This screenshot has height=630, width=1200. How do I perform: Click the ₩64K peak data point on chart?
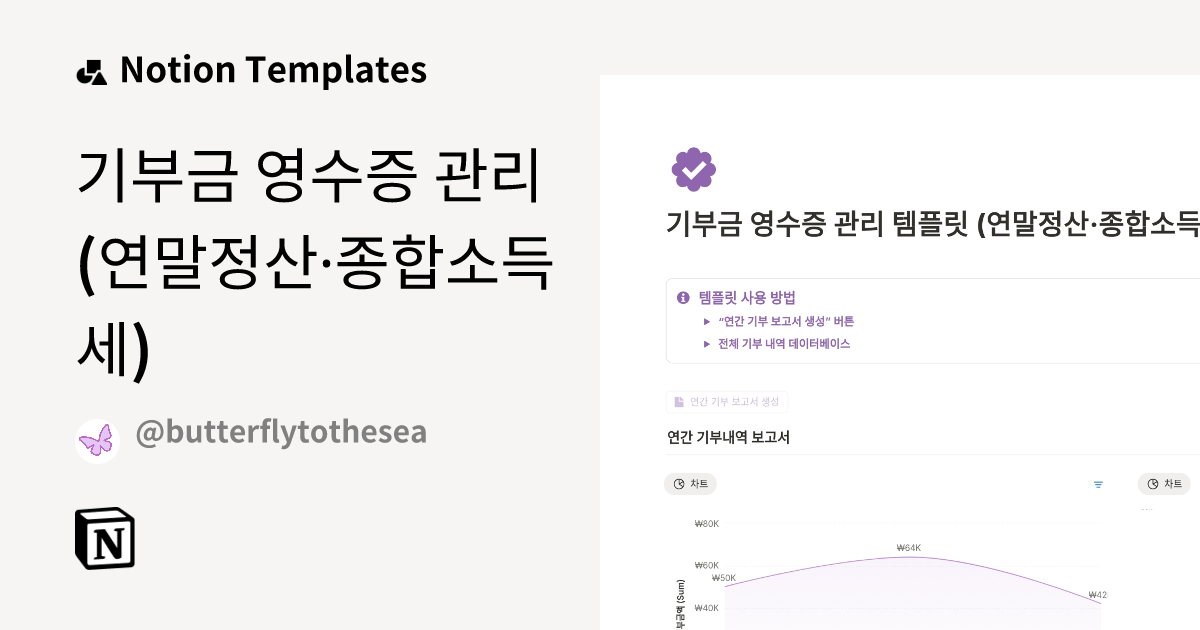point(909,557)
